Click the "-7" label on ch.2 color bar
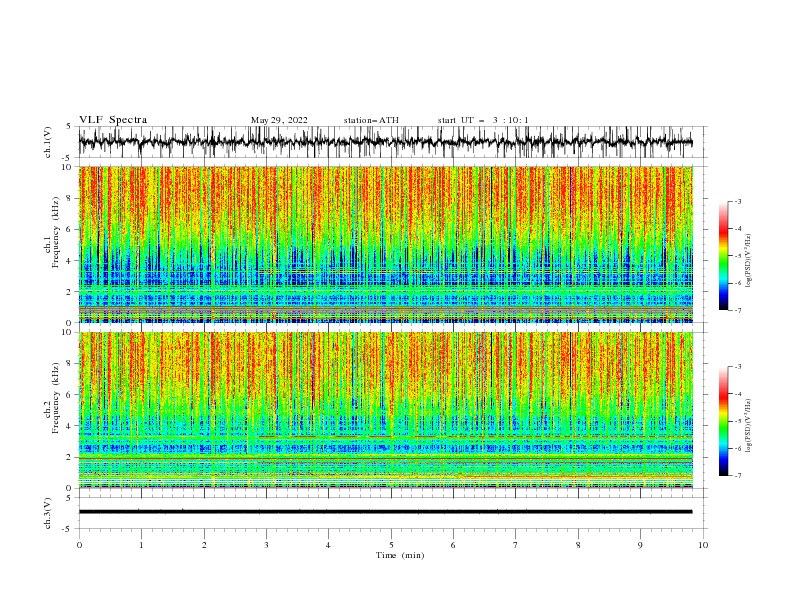 [x=738, y=475]
